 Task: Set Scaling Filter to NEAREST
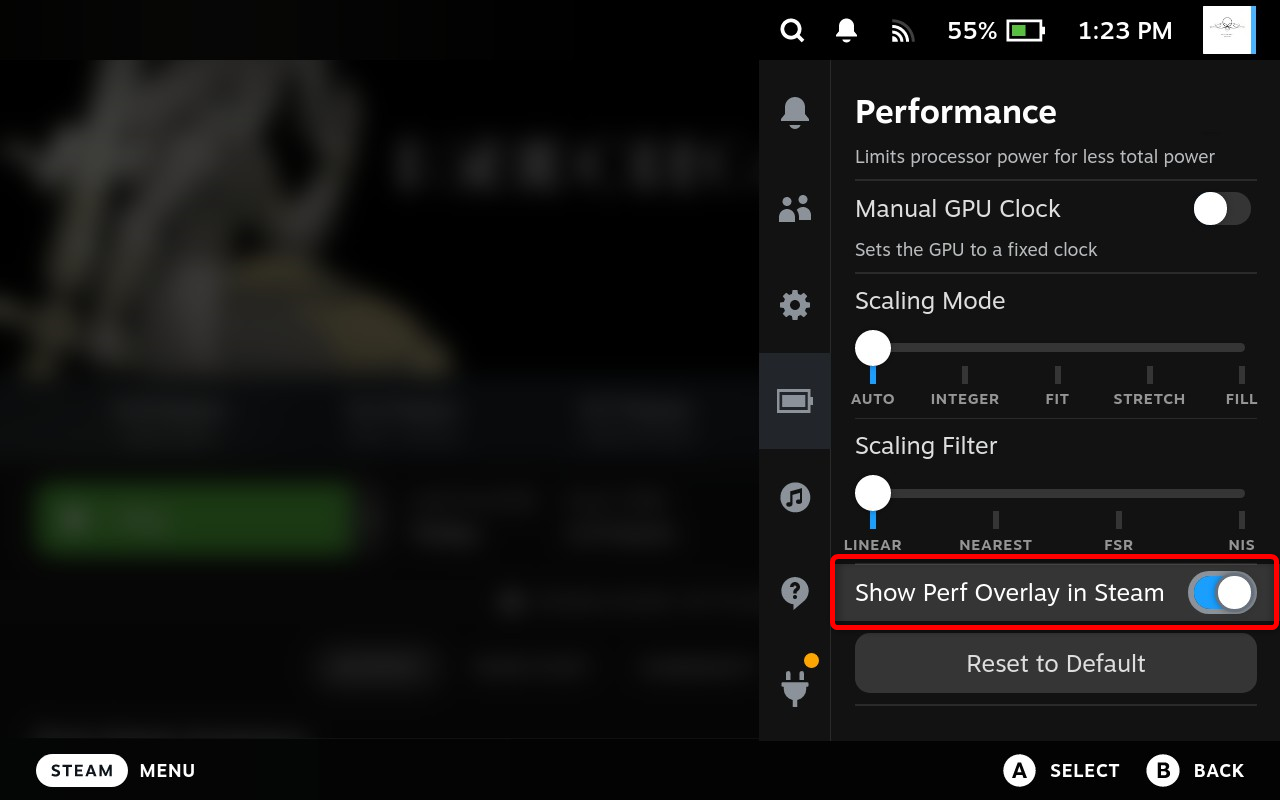[995, 520]
